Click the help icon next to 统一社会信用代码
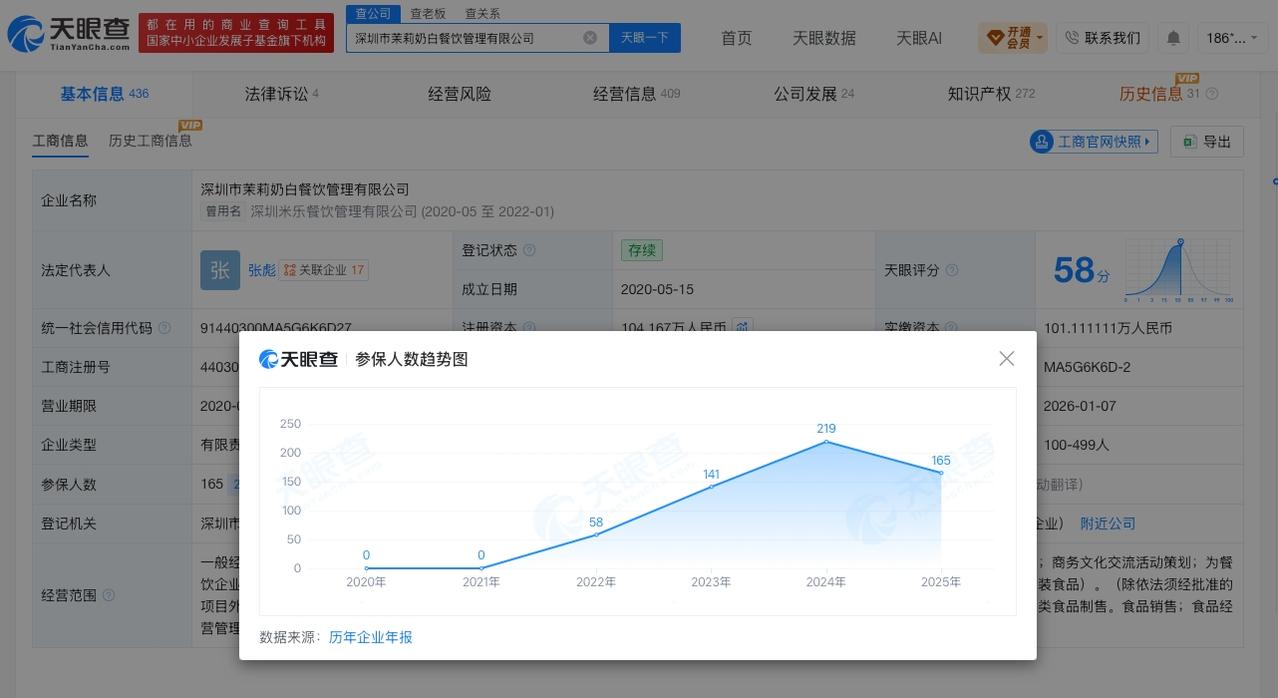 pos(164,328)
